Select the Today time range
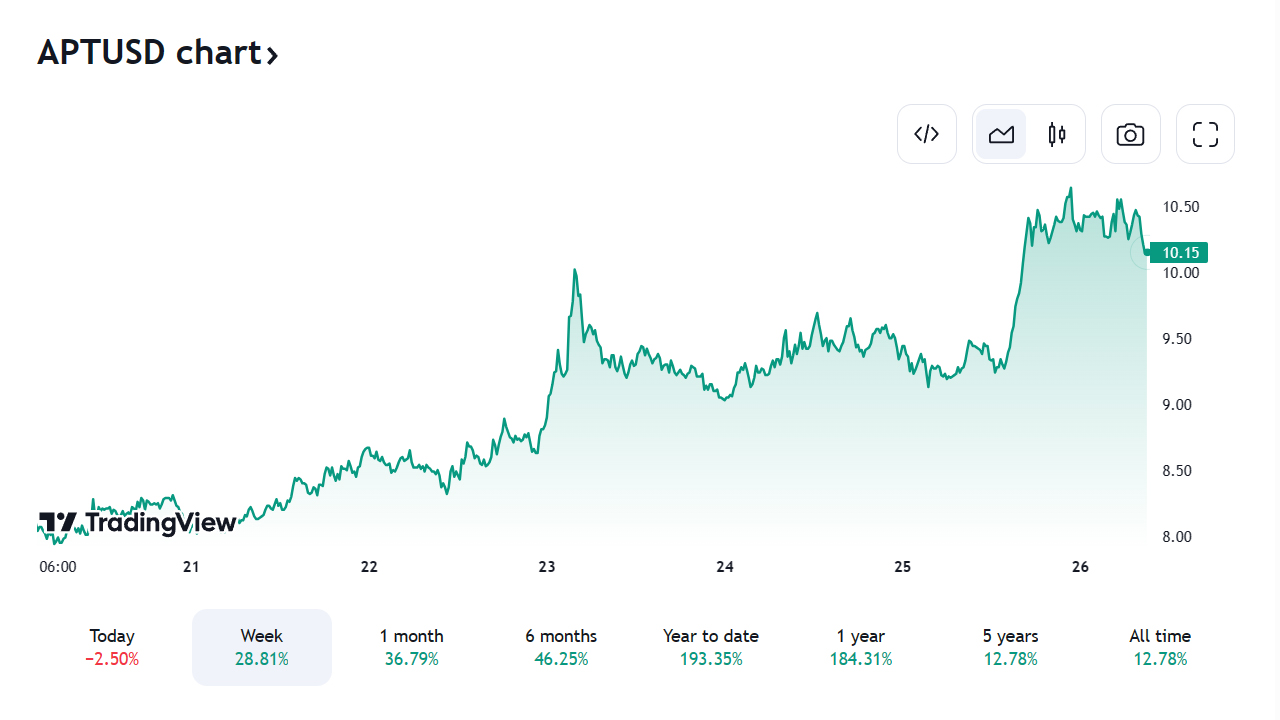 [x=112, y=647]
